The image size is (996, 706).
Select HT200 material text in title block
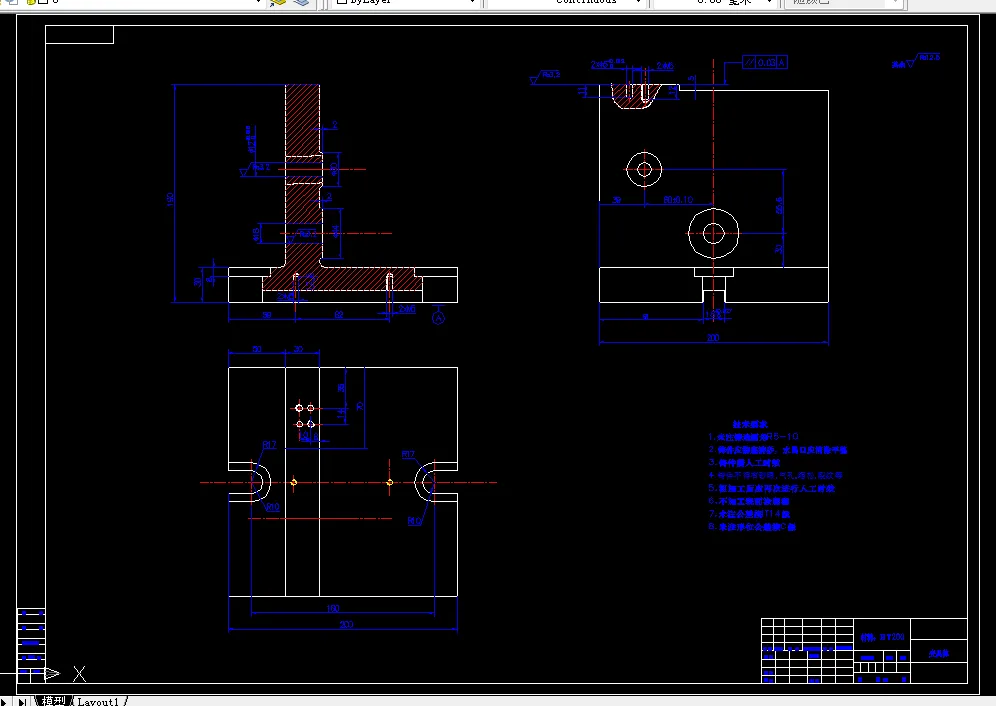tap(883, 637)
